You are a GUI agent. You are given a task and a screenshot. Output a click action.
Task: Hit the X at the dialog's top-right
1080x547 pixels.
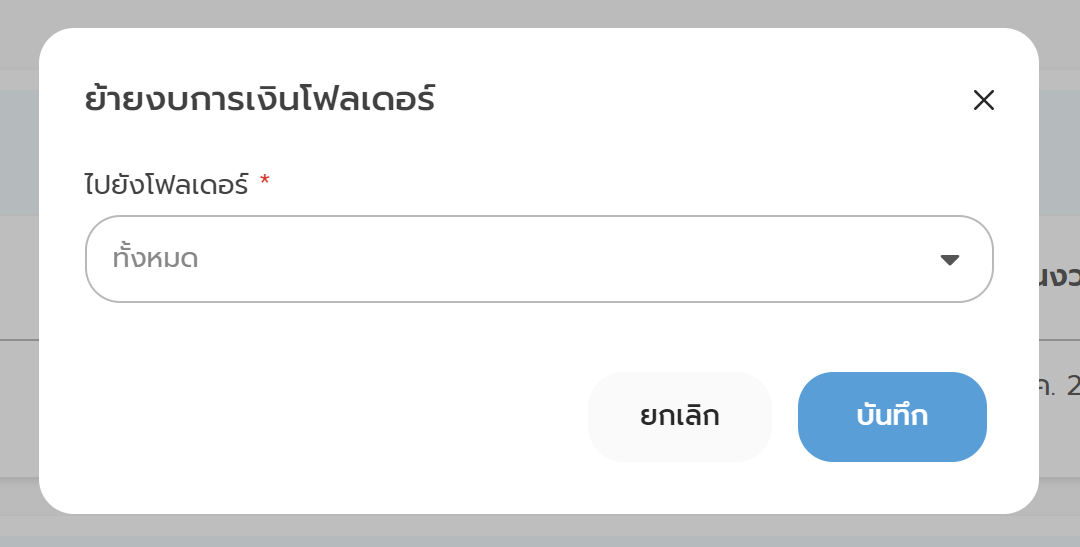(x=984, y=100)
